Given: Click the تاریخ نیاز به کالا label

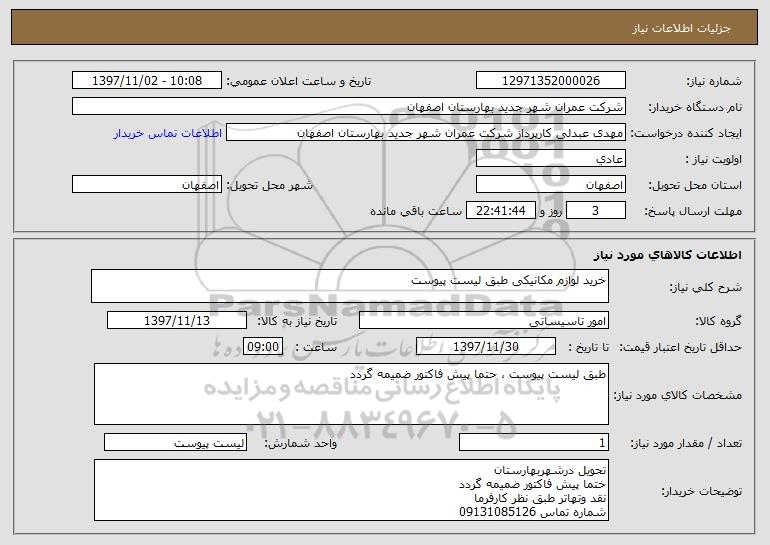Looking at the screenshot, I should (297, 321).
